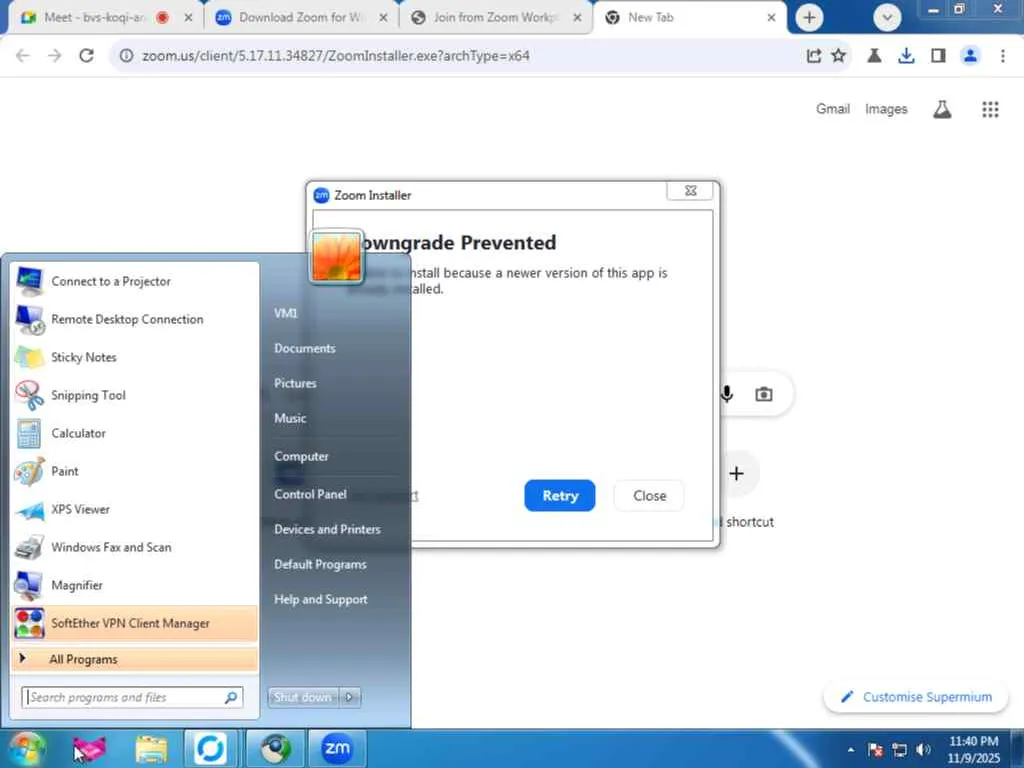The width and height of the screenshot is (1024, 768).
Task: Launch Remote Desktop Connection
Action: tap(135, 319)
